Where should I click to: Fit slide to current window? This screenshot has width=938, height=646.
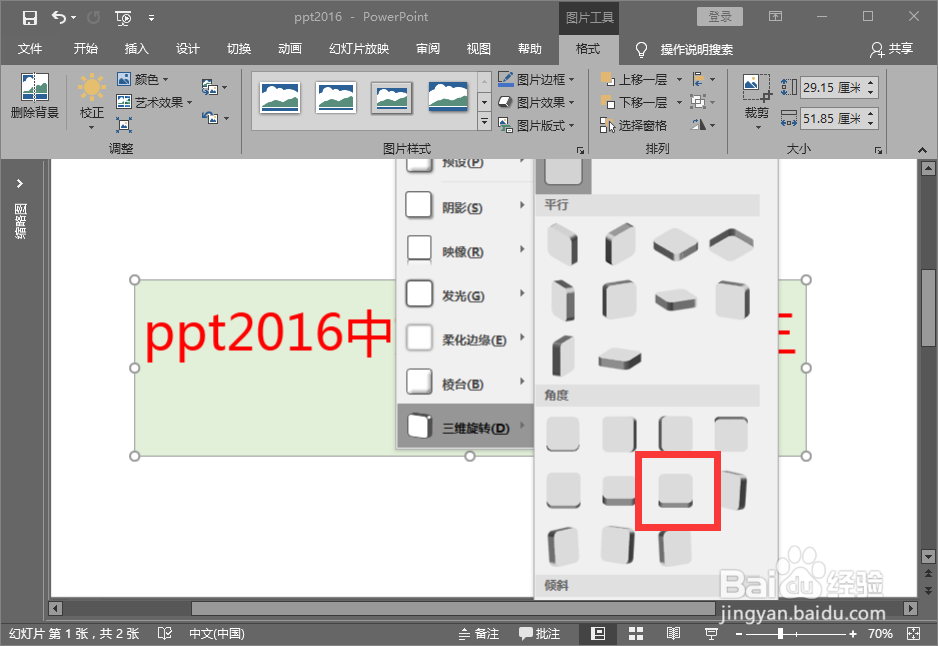[913, 633]
